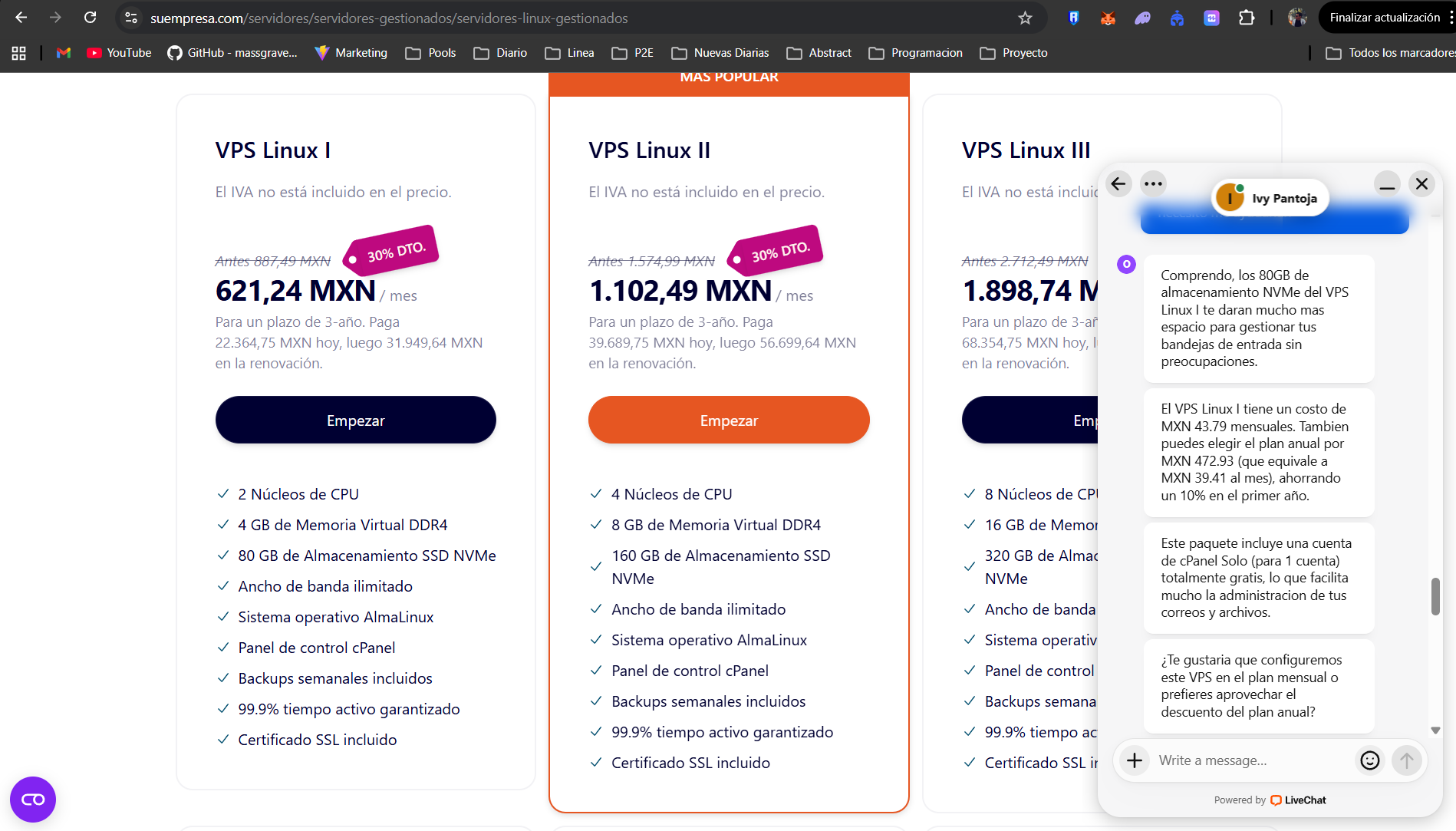Click Empezar for VPS Linux I
This screenshot has height=831, width=1456.
355,420
